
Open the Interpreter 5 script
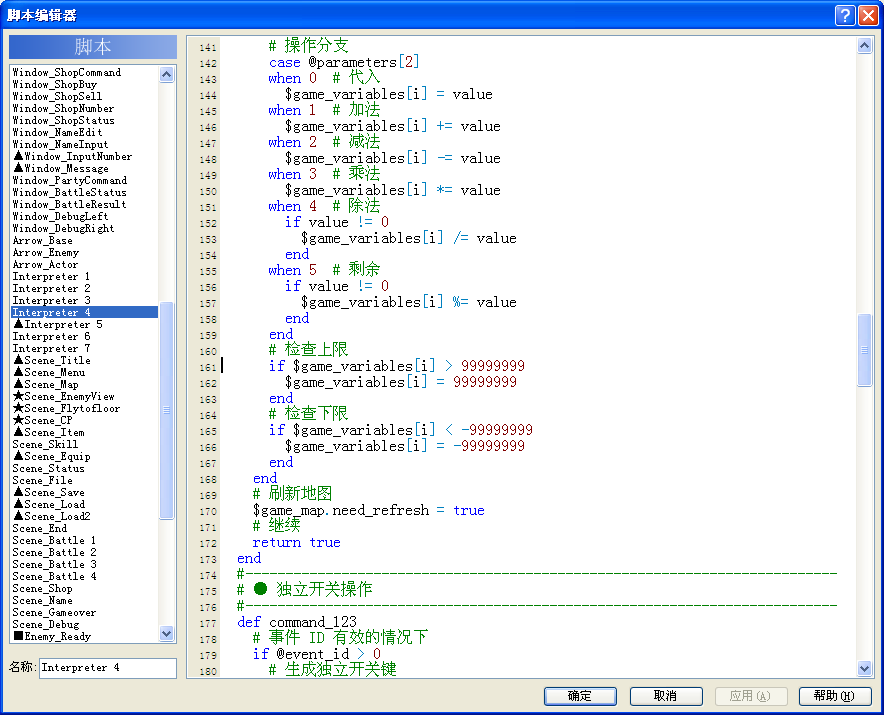pyautogui.click(x=85, y=324)
